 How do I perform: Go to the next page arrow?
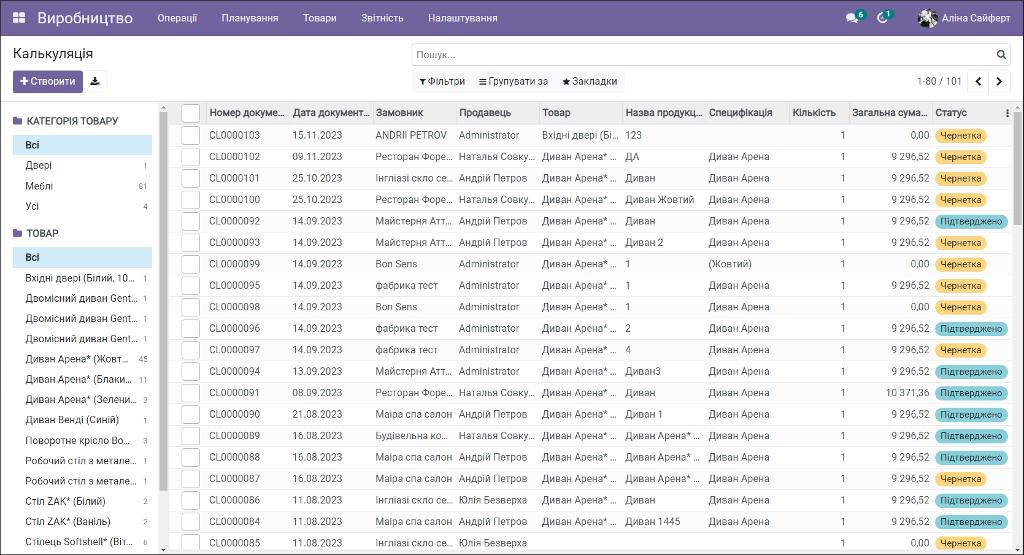999,82
